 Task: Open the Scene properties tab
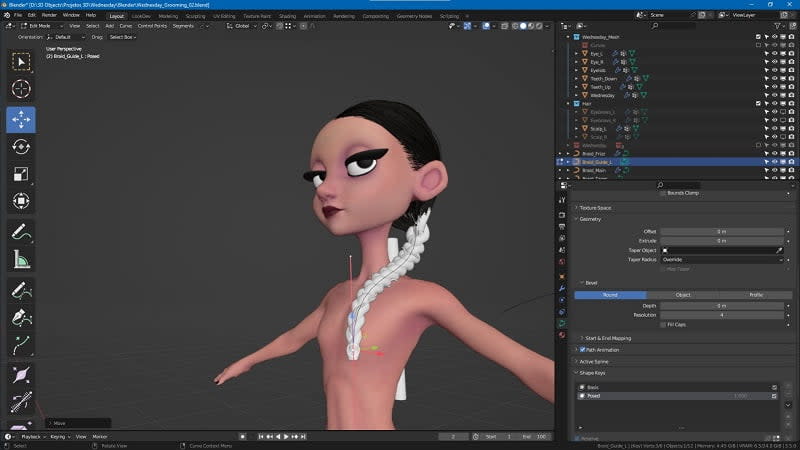pos(562,250)
